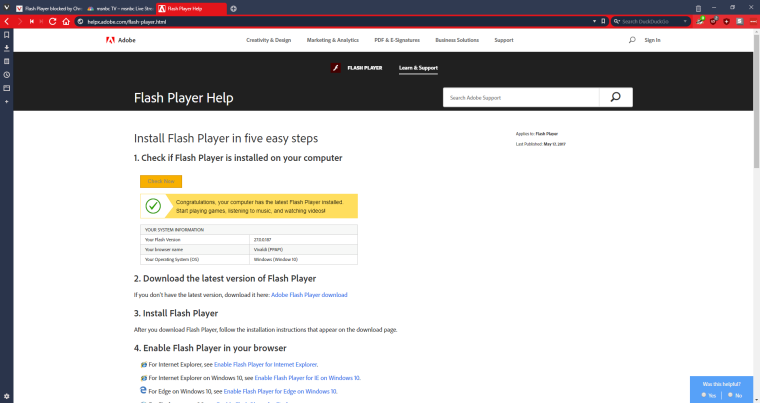The height and width of the screenshot is (403, 760).
Task: Click the green checkmark success icon
Action: pos(153,206)
